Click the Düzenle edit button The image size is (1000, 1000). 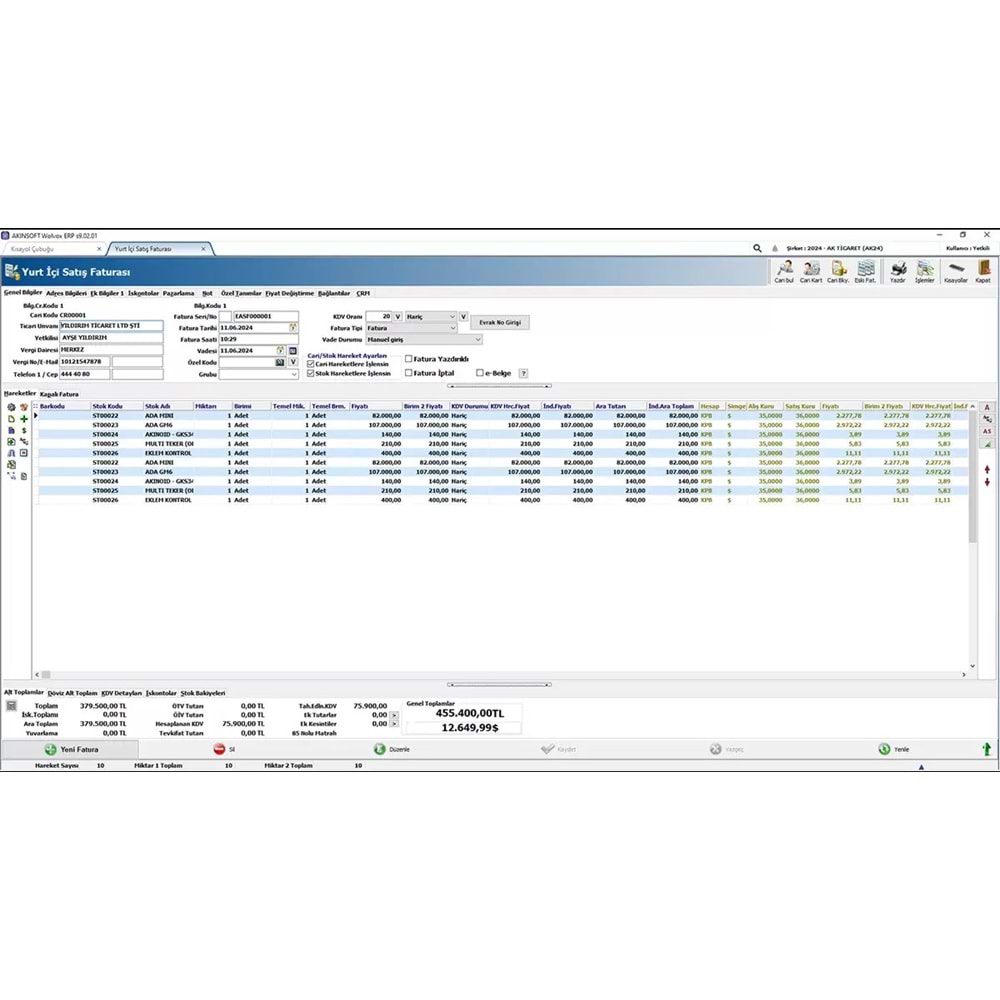392,749
